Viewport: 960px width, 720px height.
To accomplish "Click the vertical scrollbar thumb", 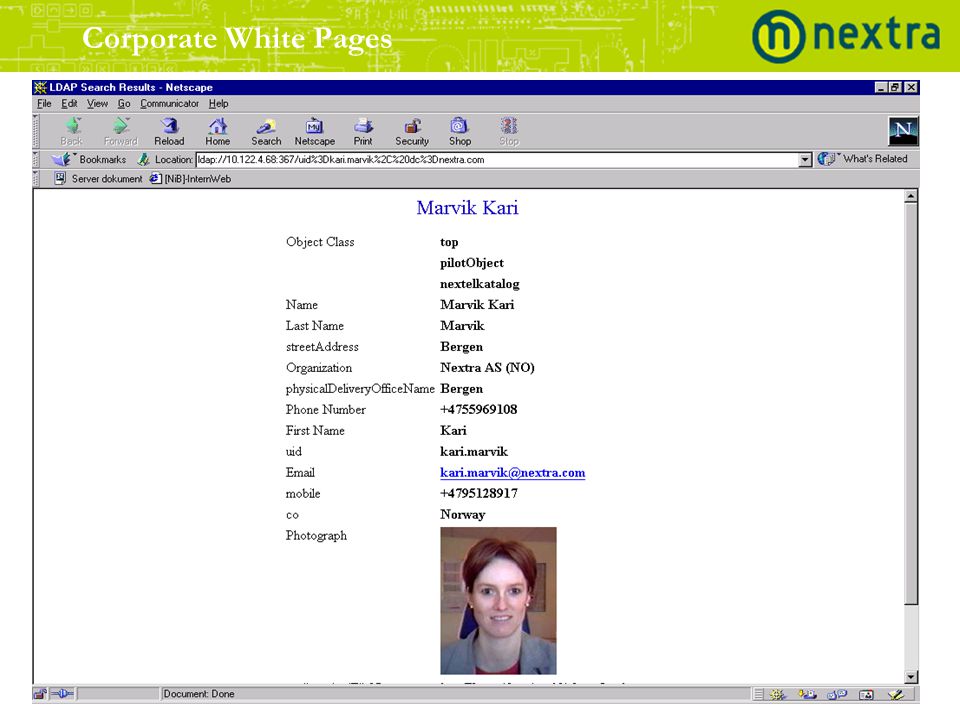I will (x=911, y=403).
